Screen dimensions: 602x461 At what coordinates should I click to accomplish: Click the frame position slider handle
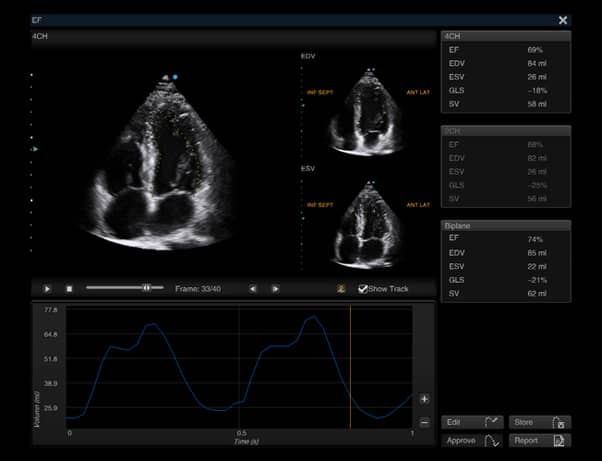coord(147,288)
